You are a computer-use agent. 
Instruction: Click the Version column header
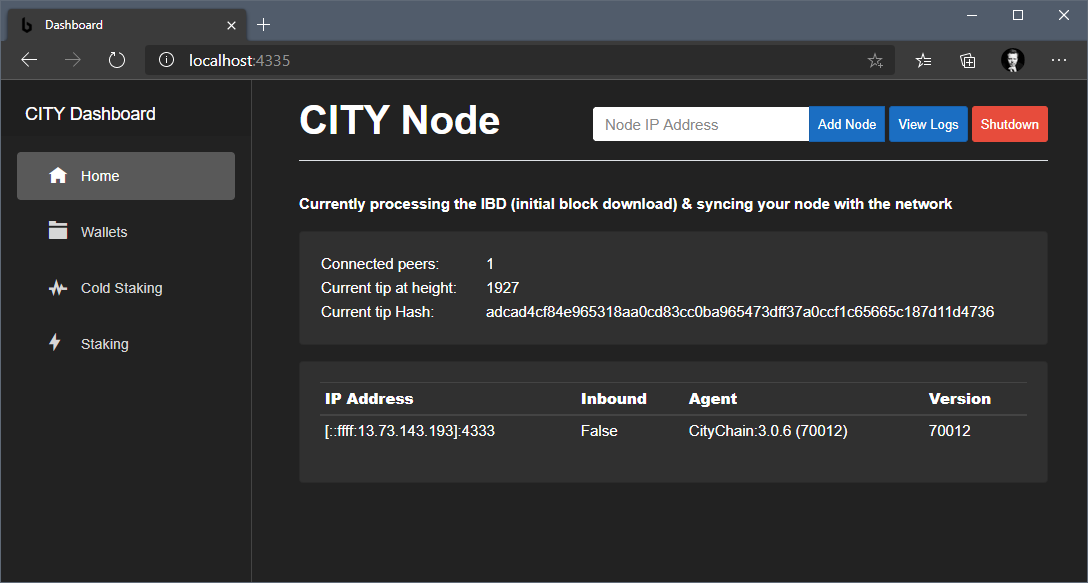(x=960, y=398)
